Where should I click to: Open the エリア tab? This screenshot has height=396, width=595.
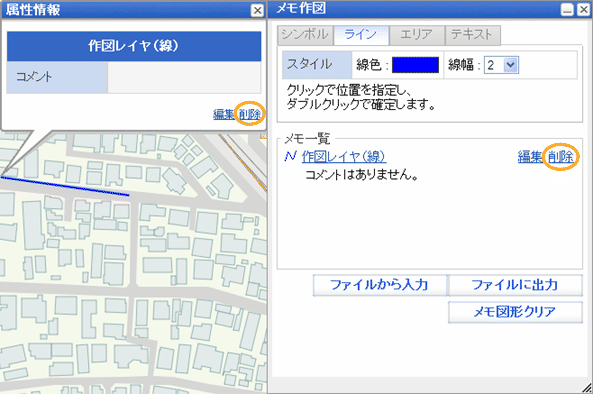pos(416,35)
